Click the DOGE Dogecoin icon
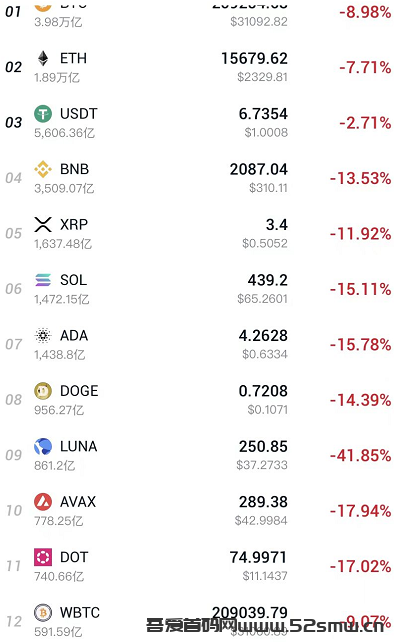 pyautogui.click(x=43, y=391)
